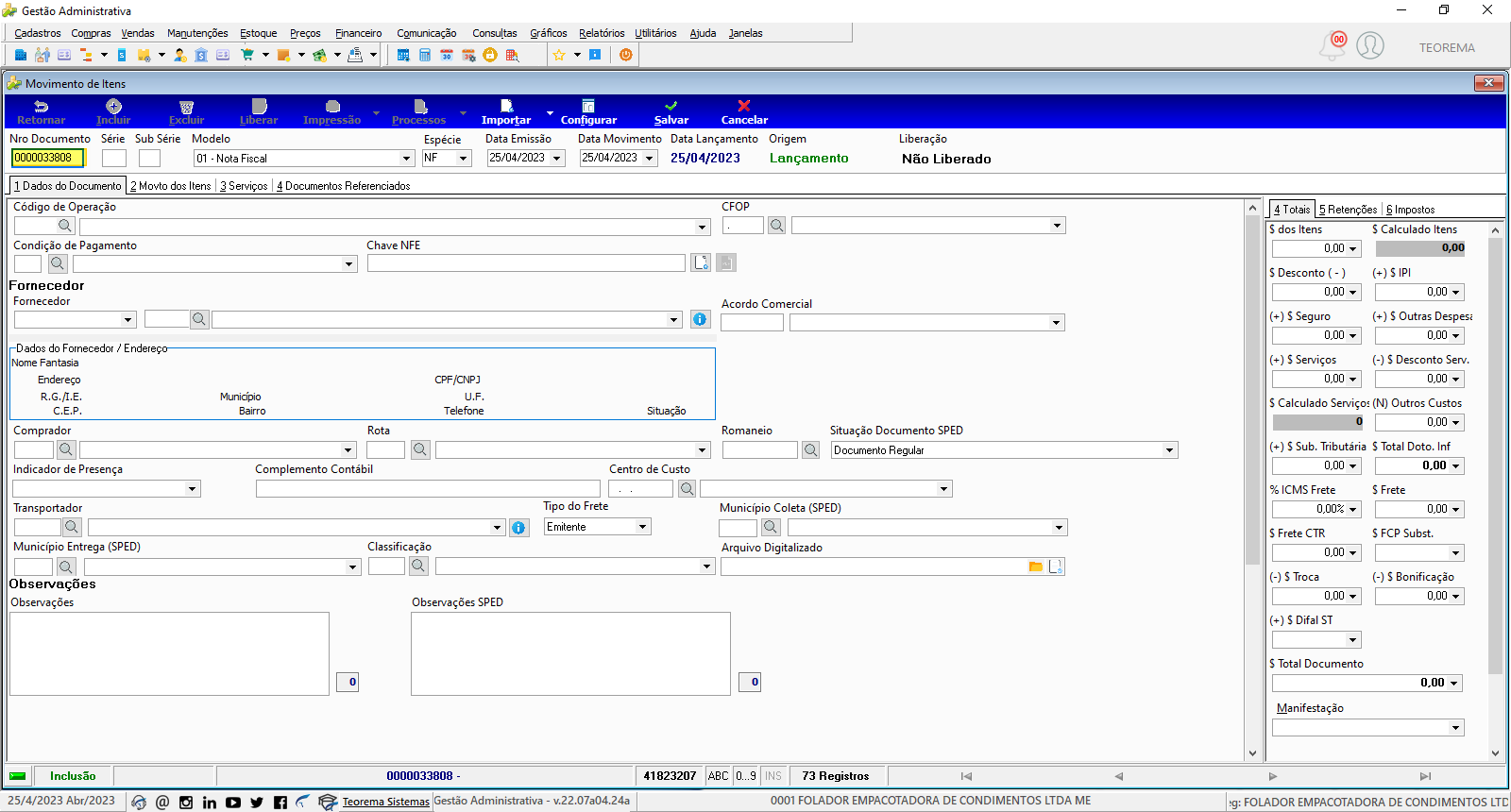Click the Observações character counter button
This screenshot has width=1511, height=812.
348,682
